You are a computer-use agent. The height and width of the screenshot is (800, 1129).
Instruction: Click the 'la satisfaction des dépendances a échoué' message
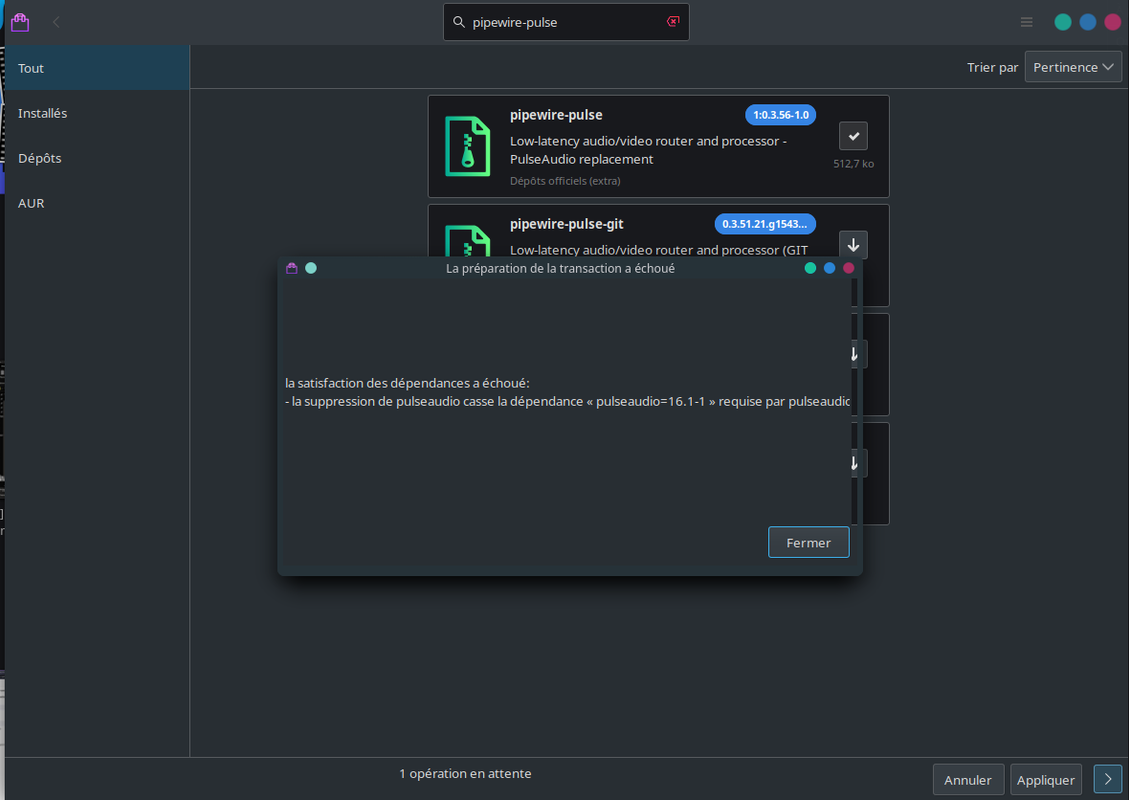click(x=408, y=383)
